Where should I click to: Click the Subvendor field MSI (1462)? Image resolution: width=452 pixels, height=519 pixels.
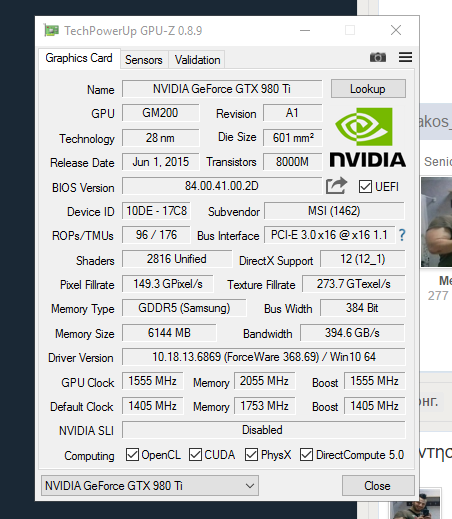334,211
